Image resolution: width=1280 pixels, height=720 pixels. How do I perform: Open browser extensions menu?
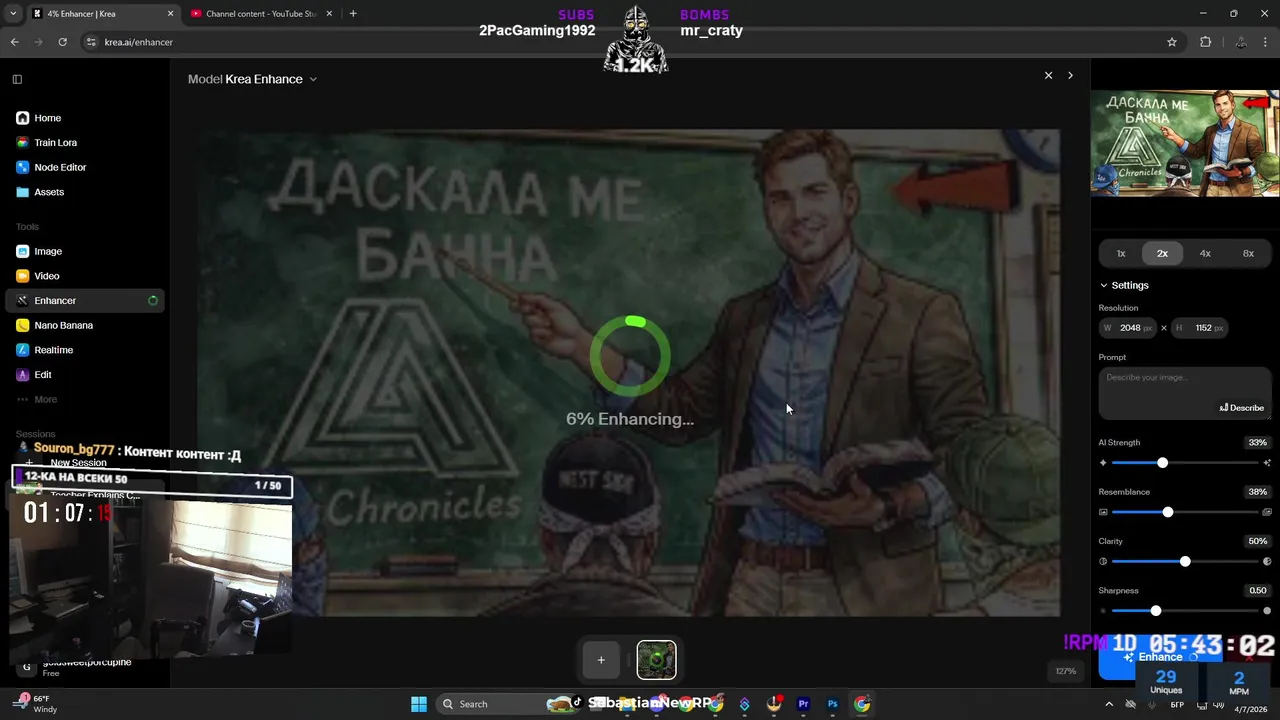pyautogui.click(x=1205, y=42)
